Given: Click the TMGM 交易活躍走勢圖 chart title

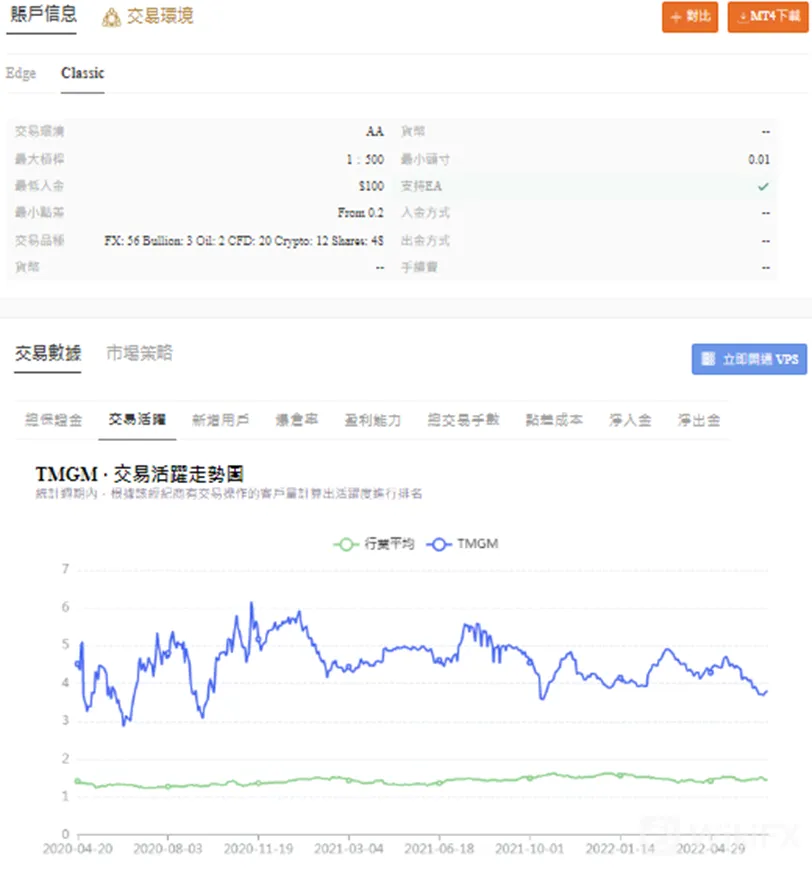Looking at the screenshot, I should [139, 474].
